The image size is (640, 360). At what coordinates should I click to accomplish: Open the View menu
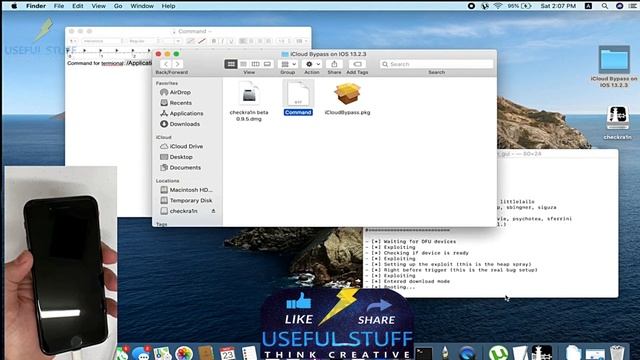pos(98,6)
